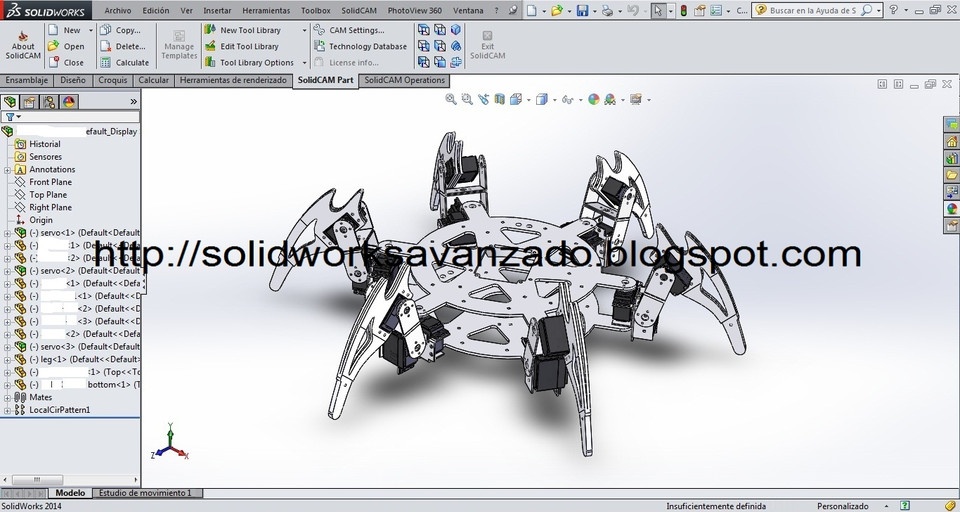This screenshot has width=960, height=512.
Task: Click the SolidWorks help search field
Action: pos(813,10)
